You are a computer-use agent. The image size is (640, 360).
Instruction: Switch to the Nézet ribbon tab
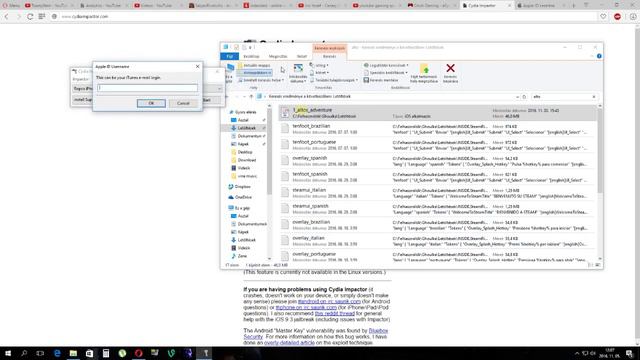click(x=302, y=56)
